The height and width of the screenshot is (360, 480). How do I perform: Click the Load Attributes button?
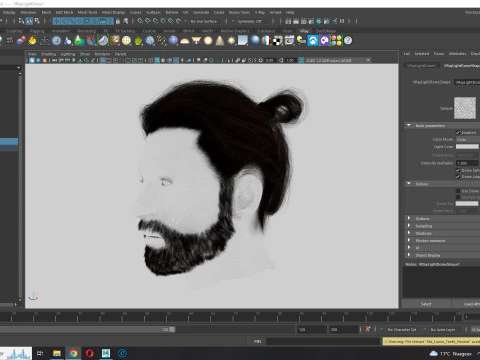(467, 304)
